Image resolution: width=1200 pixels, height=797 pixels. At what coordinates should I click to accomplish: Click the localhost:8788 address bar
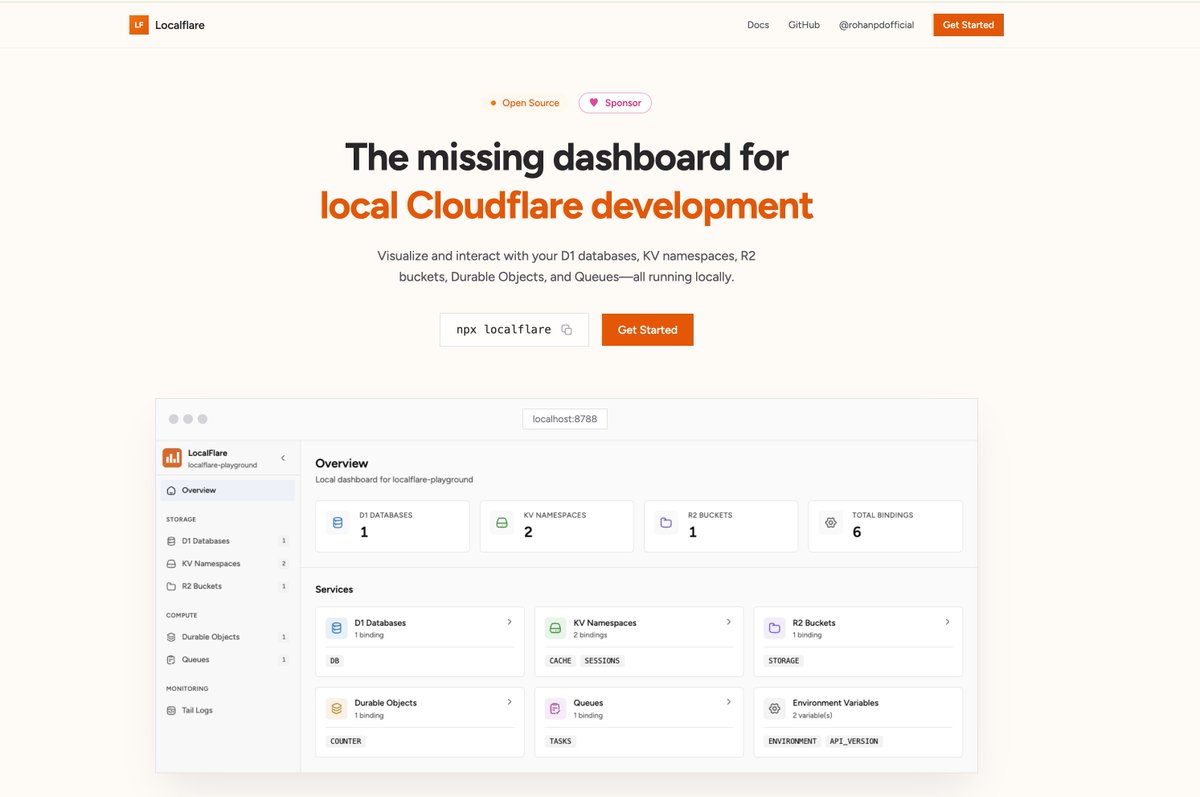[x=565, y=419]
